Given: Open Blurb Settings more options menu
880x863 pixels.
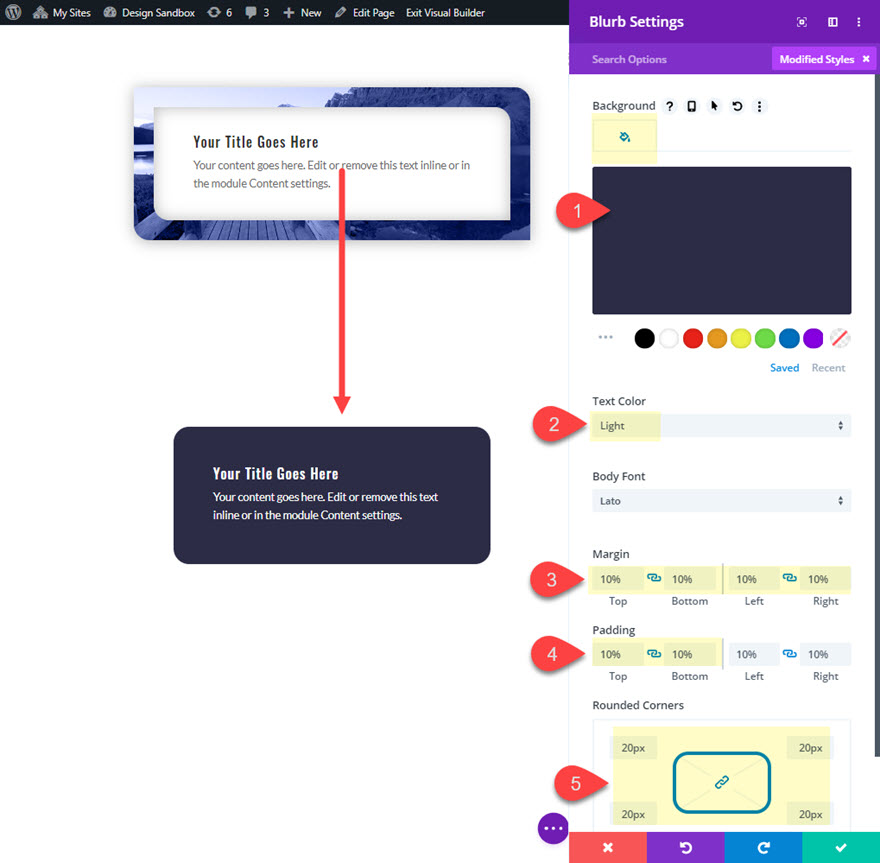Looking at the screenshot, I should [859, 22].
